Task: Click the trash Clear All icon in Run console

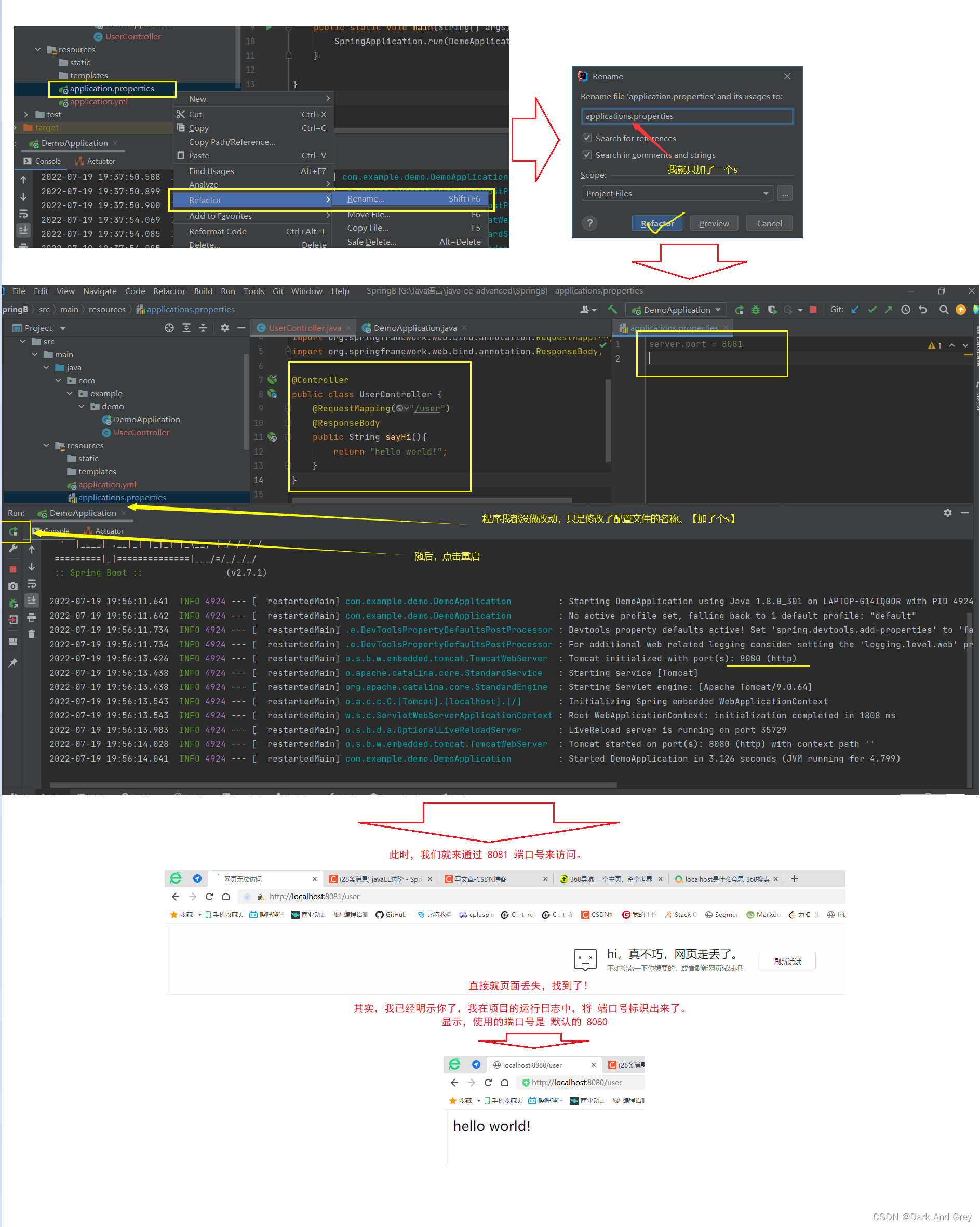Action: coord(31,634)
